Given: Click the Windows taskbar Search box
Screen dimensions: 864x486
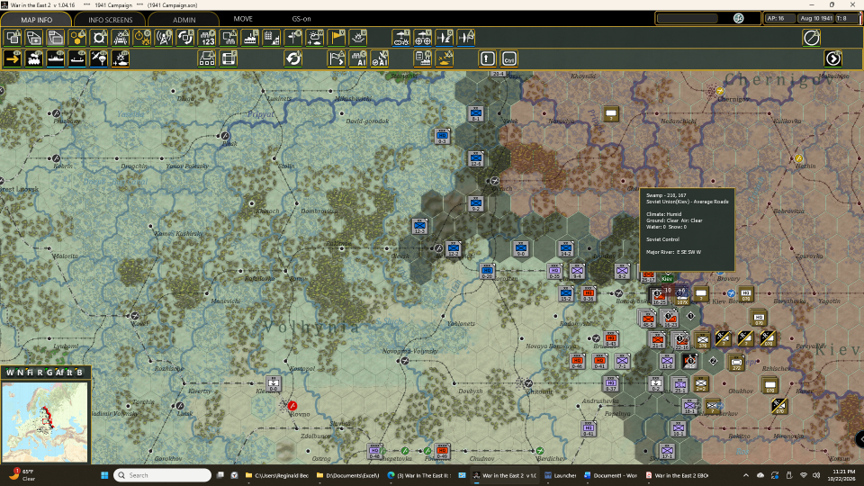Looking at the screenshot, I should pos(163,475).
